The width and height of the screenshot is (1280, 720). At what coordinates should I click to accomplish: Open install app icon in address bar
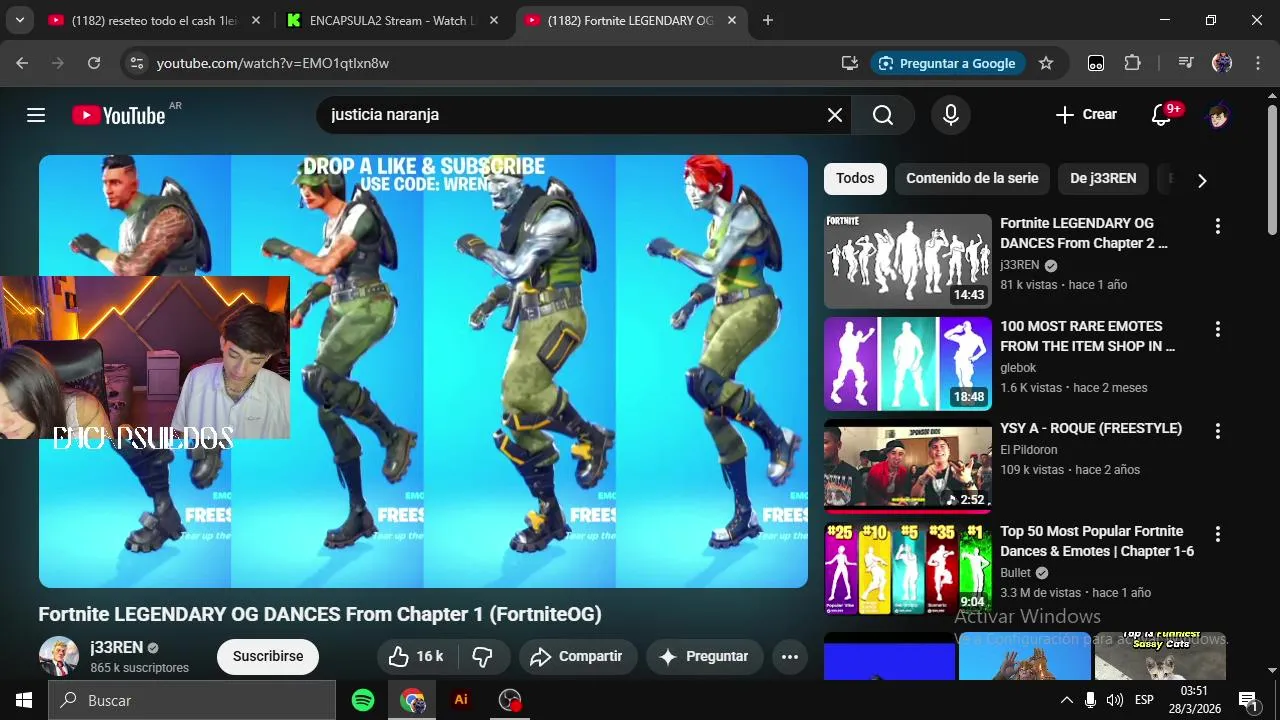pos(850,63)
